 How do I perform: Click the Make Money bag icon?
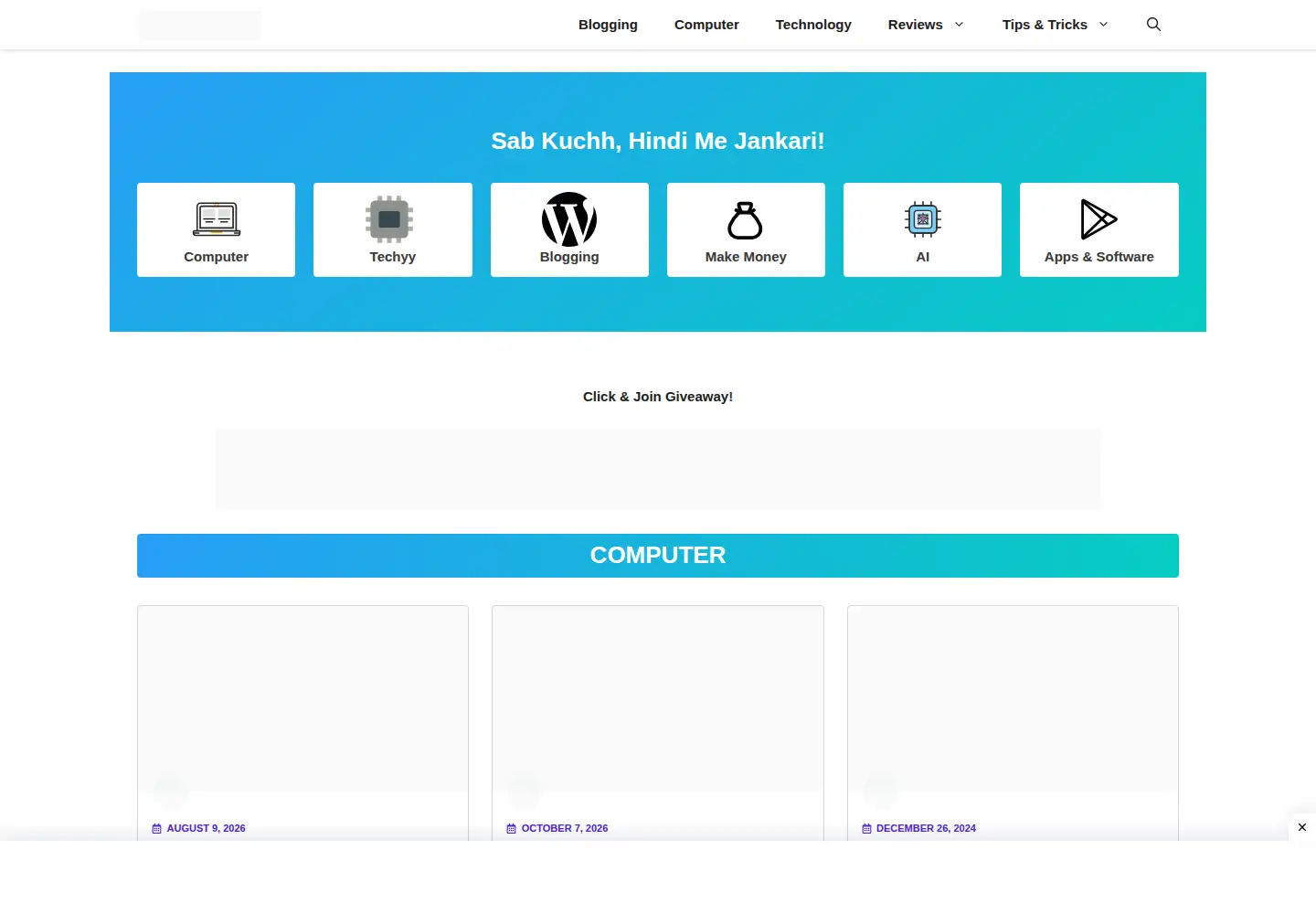pyautogui.click(x=745, y=220)
